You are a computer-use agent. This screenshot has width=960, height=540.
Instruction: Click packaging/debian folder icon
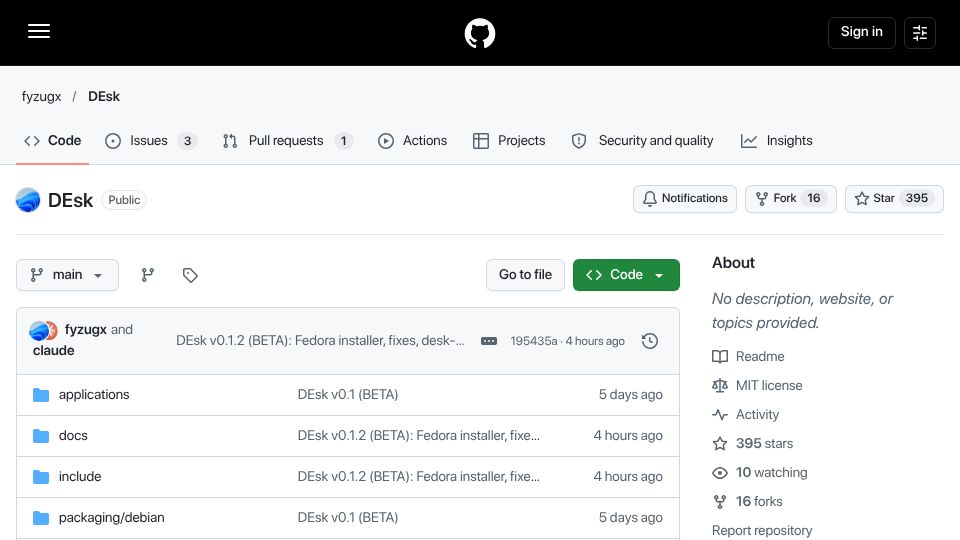pyautogui.click(x=41, y=518)
